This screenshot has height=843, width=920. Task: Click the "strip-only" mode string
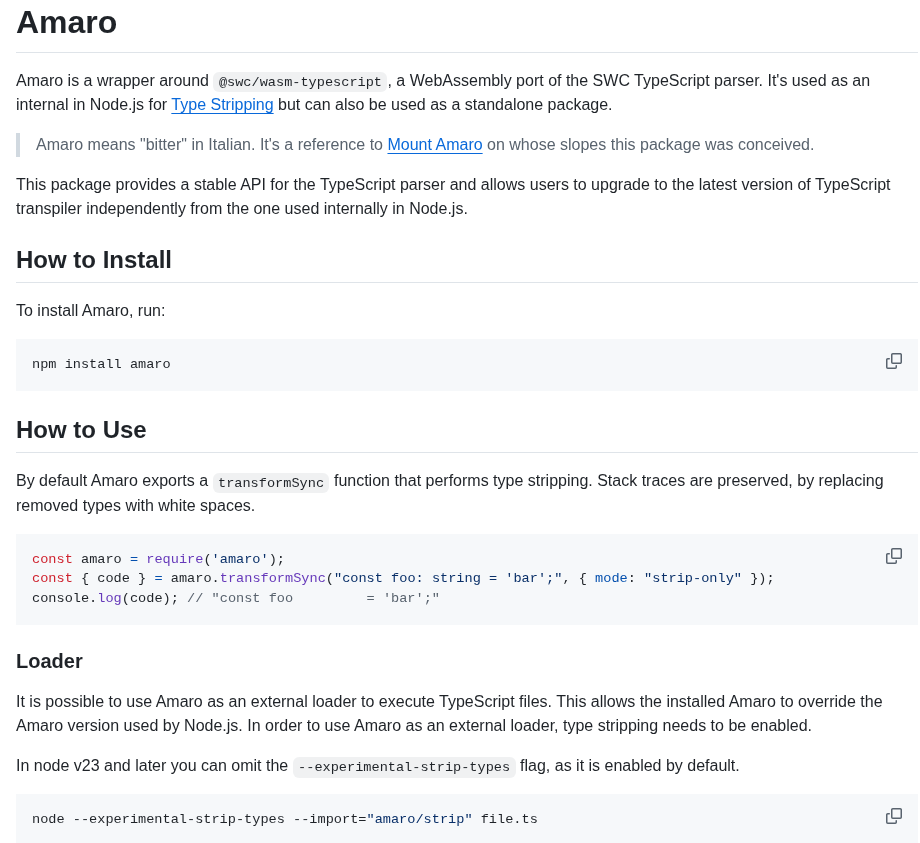click(693, 578)
